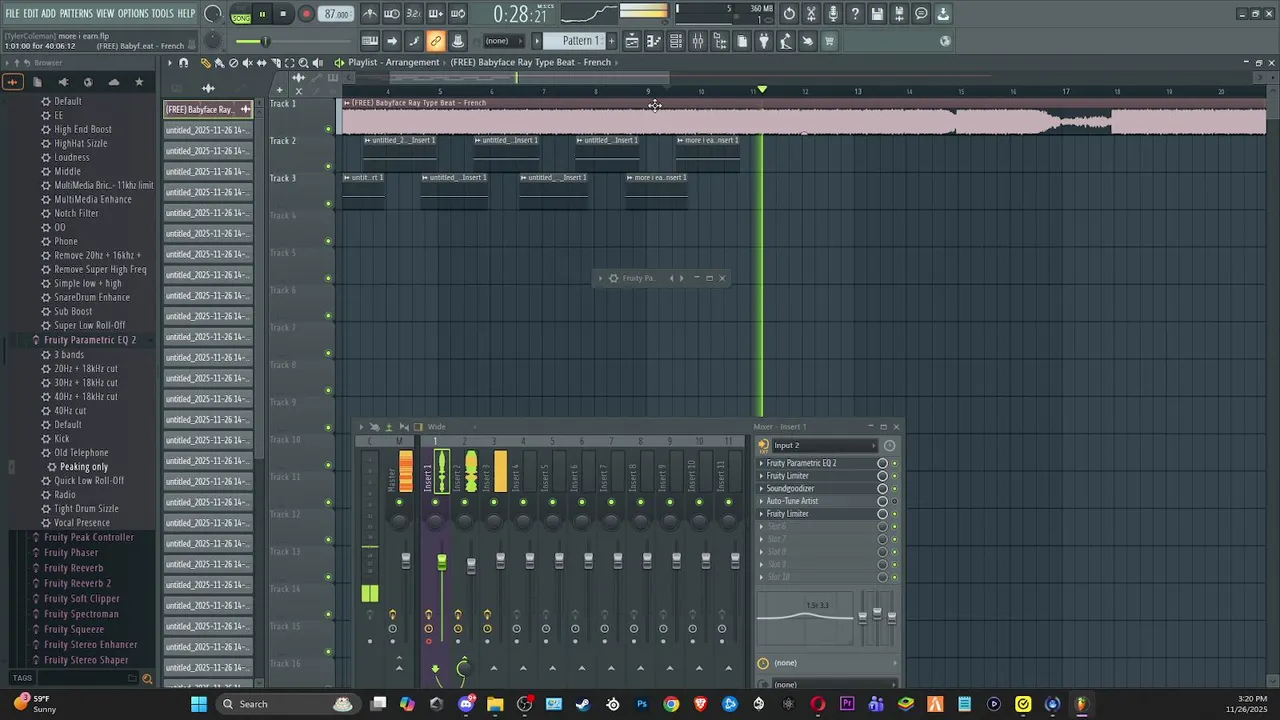Select the Vocal Presence preset in browser
Image resolution: width=1280 pixels, height=720 pixels.
[x=82, y=523]
